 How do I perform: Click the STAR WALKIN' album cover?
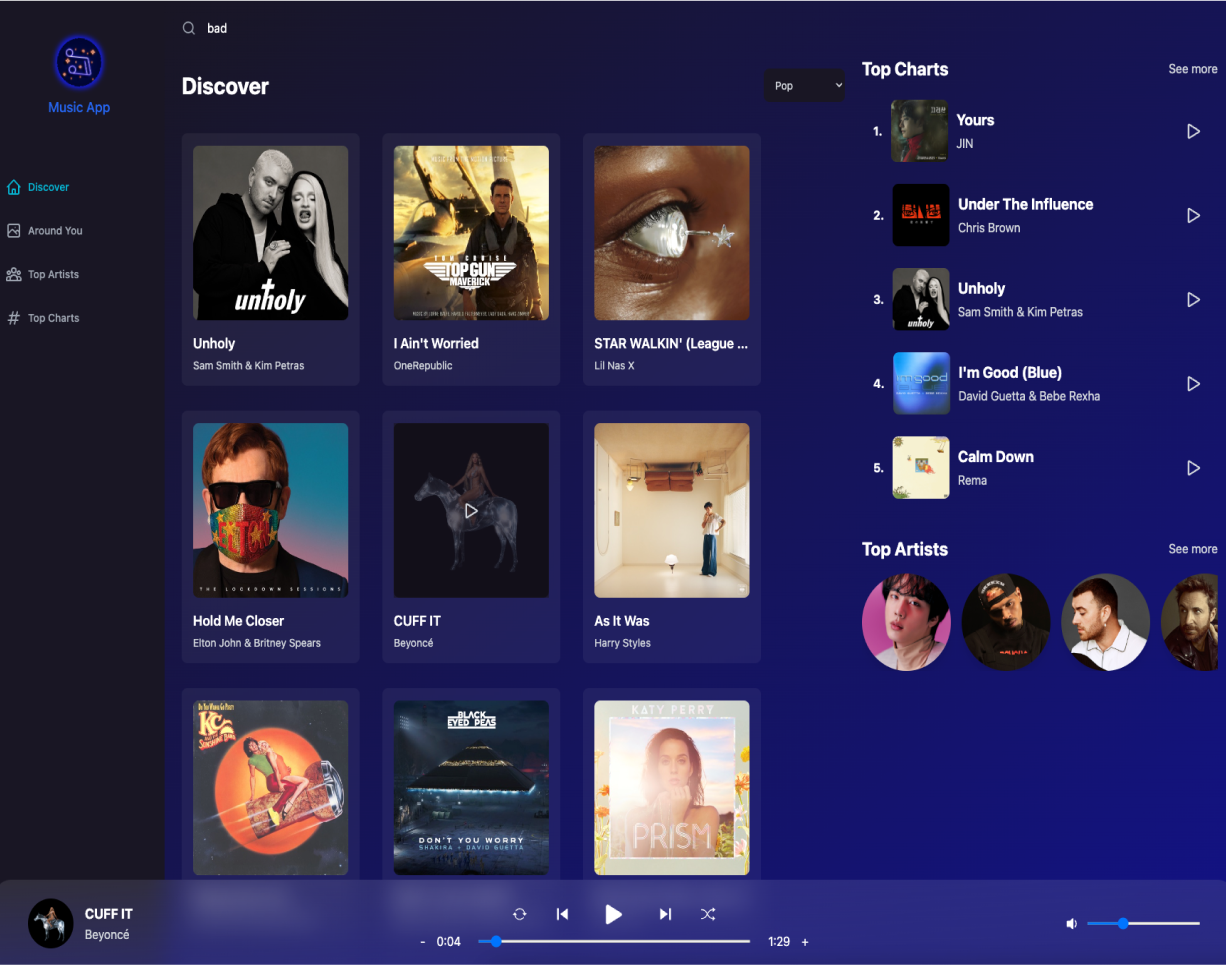pos(672,233)
